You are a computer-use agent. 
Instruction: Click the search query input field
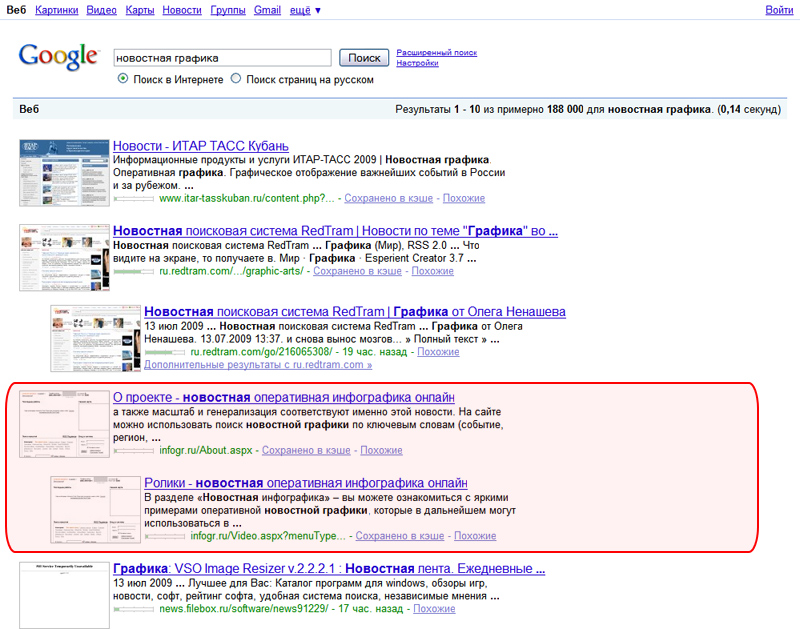[x=222, y=58]
